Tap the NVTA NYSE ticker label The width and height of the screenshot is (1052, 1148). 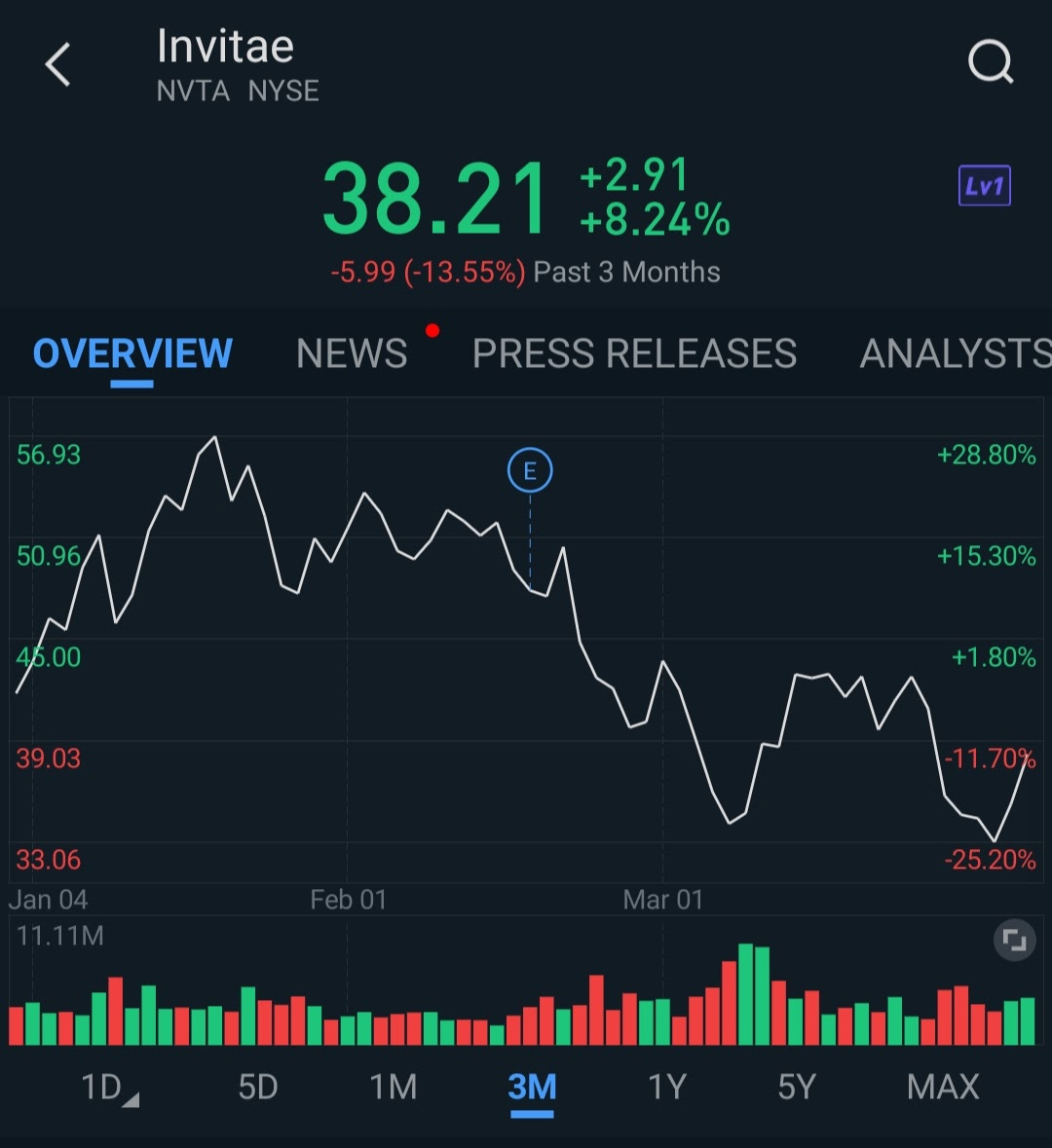pyautogui.click(x=238, y=92)
